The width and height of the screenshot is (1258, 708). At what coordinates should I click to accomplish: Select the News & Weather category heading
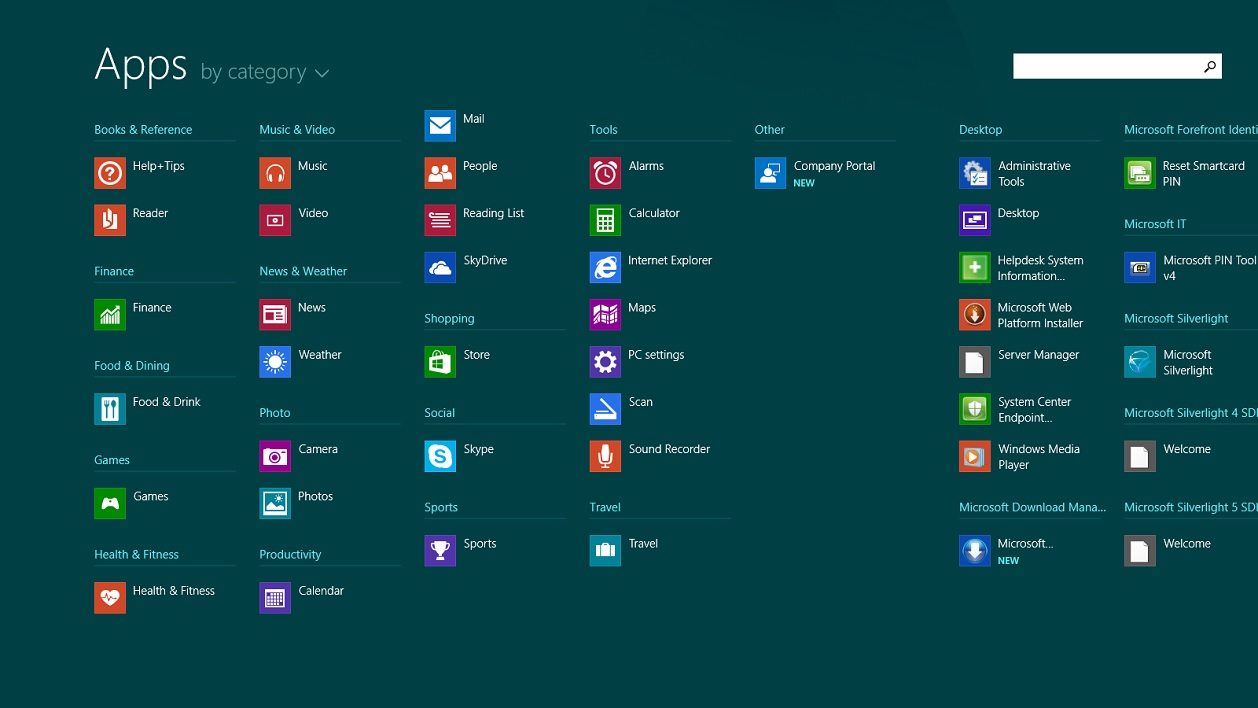coord(303,272)
